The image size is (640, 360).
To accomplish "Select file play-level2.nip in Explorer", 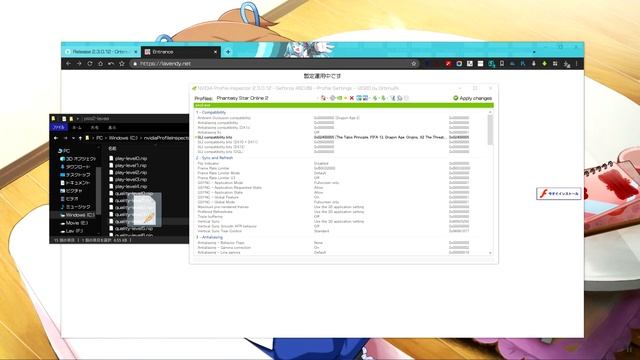I will coord(128,173).
